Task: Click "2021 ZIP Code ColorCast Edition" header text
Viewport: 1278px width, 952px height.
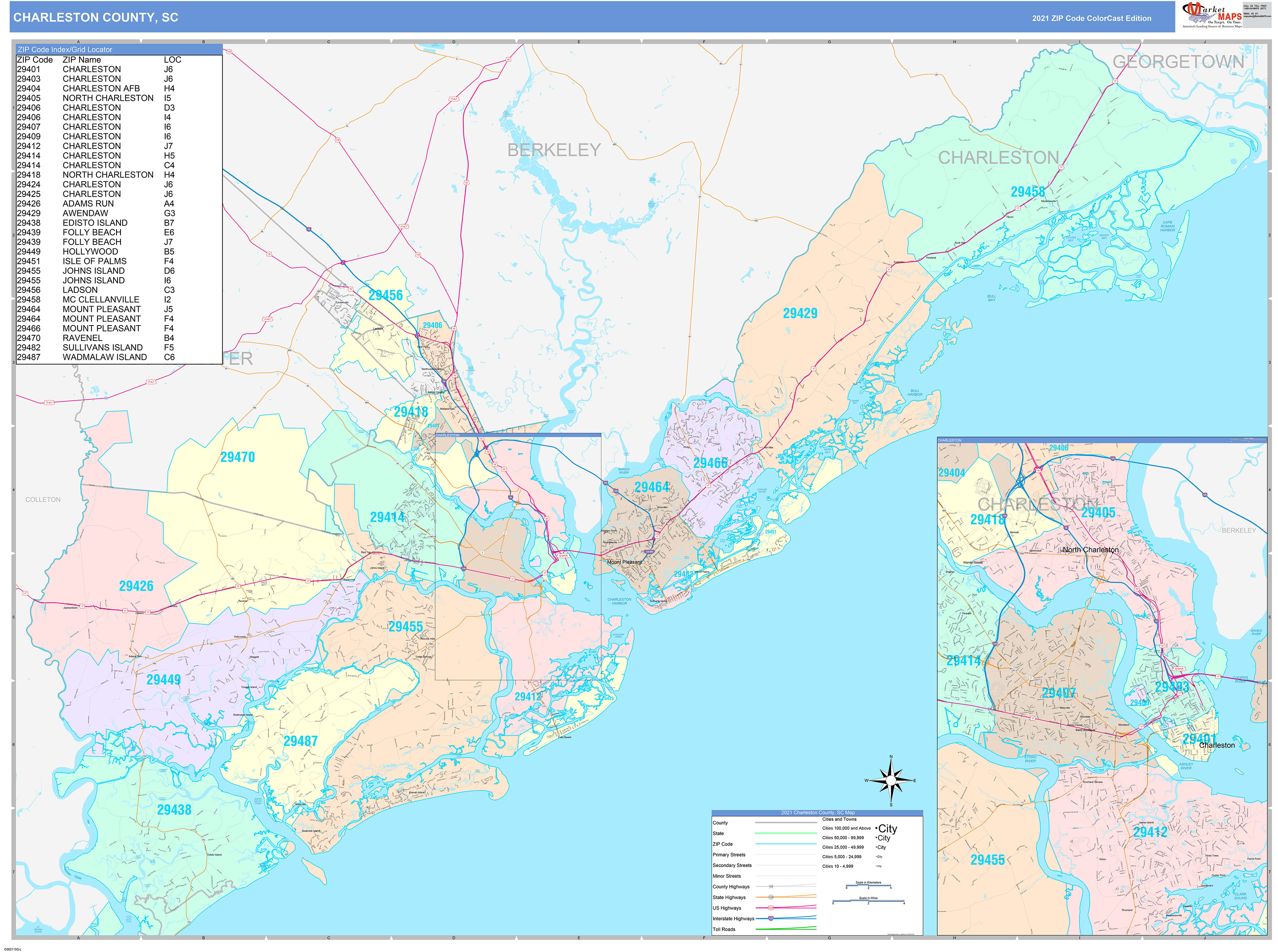Action: pos(1092,18)
